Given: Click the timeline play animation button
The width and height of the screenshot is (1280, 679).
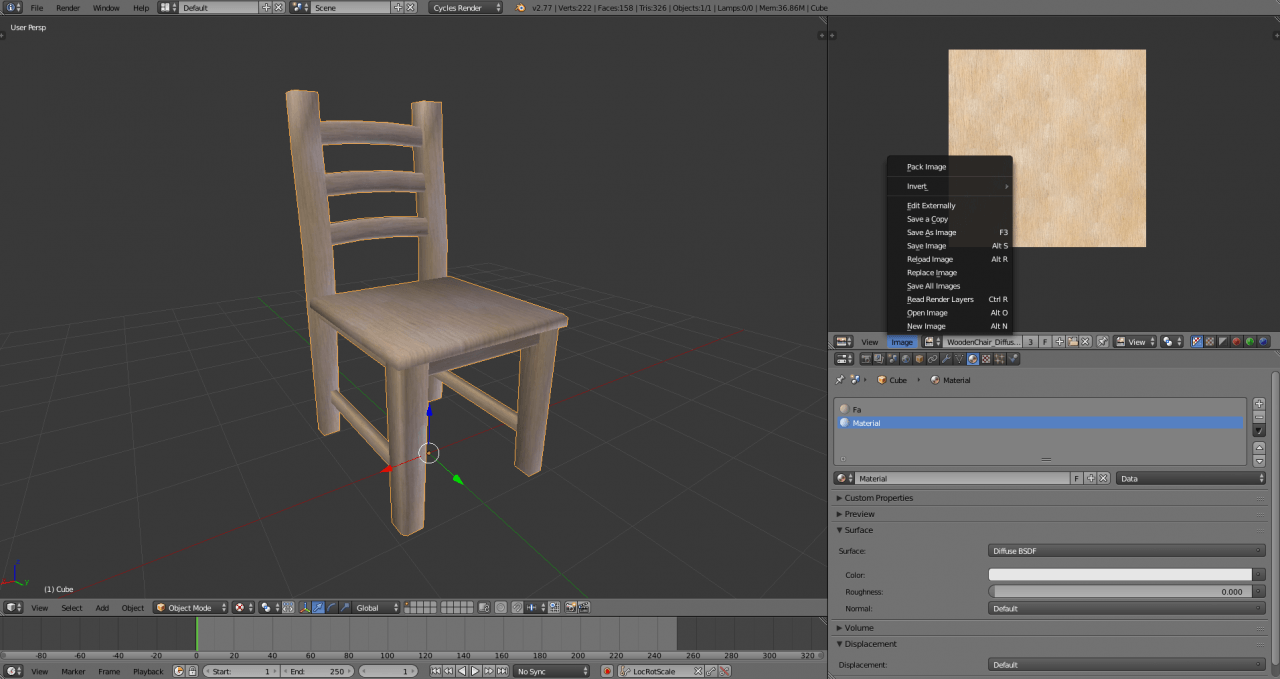Looking at the screenshot, I should [475, 671].
